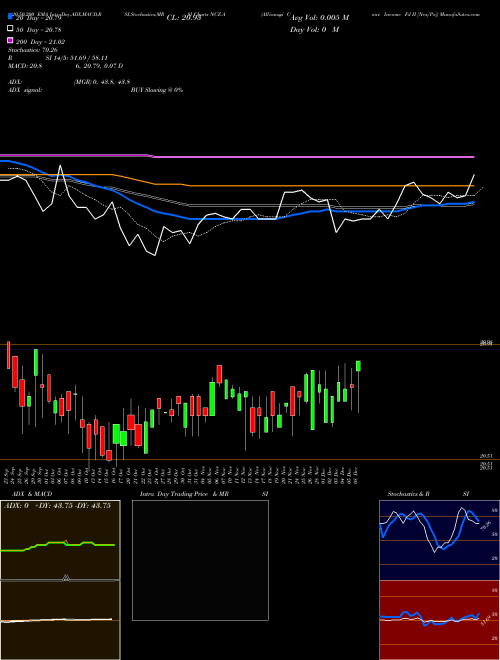The height and width of the screenshot is (660, 500).
Task: Click the red RSI indicator panel
Action: tap(439, 620)
